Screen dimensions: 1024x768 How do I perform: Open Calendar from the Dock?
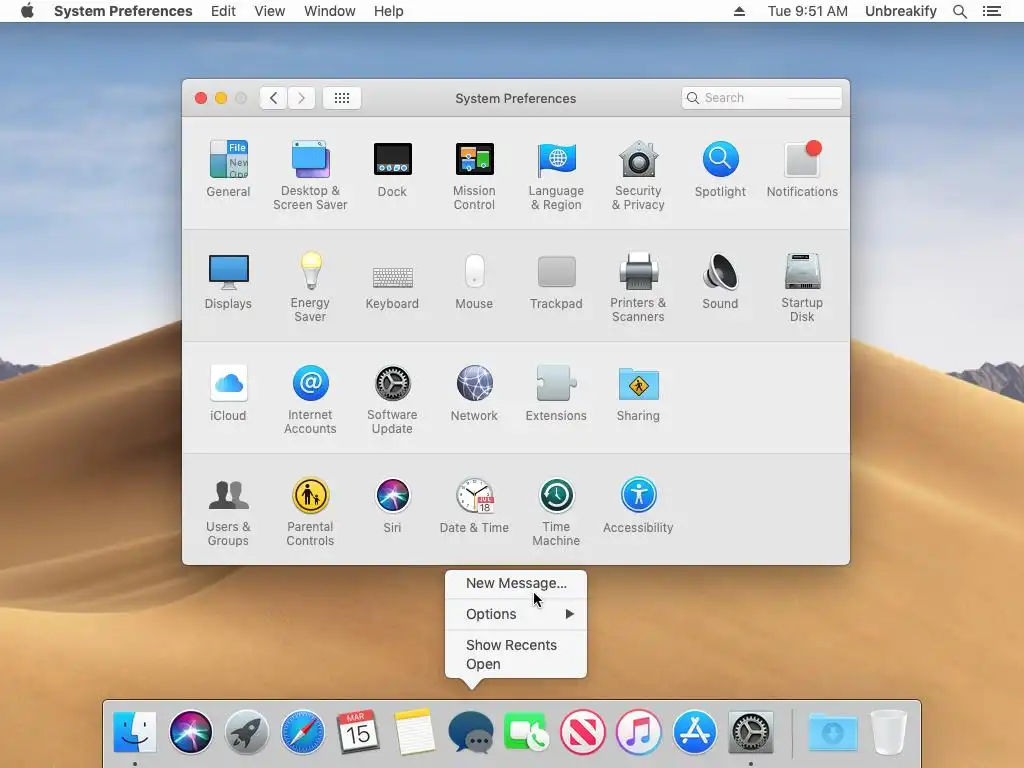pyautogui.click(x=359, y=732)
